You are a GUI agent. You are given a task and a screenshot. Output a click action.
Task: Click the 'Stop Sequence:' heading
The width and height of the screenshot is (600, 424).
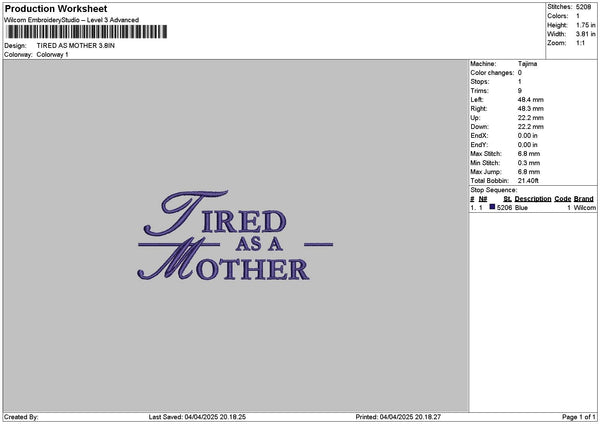click(x=494, y=190)
